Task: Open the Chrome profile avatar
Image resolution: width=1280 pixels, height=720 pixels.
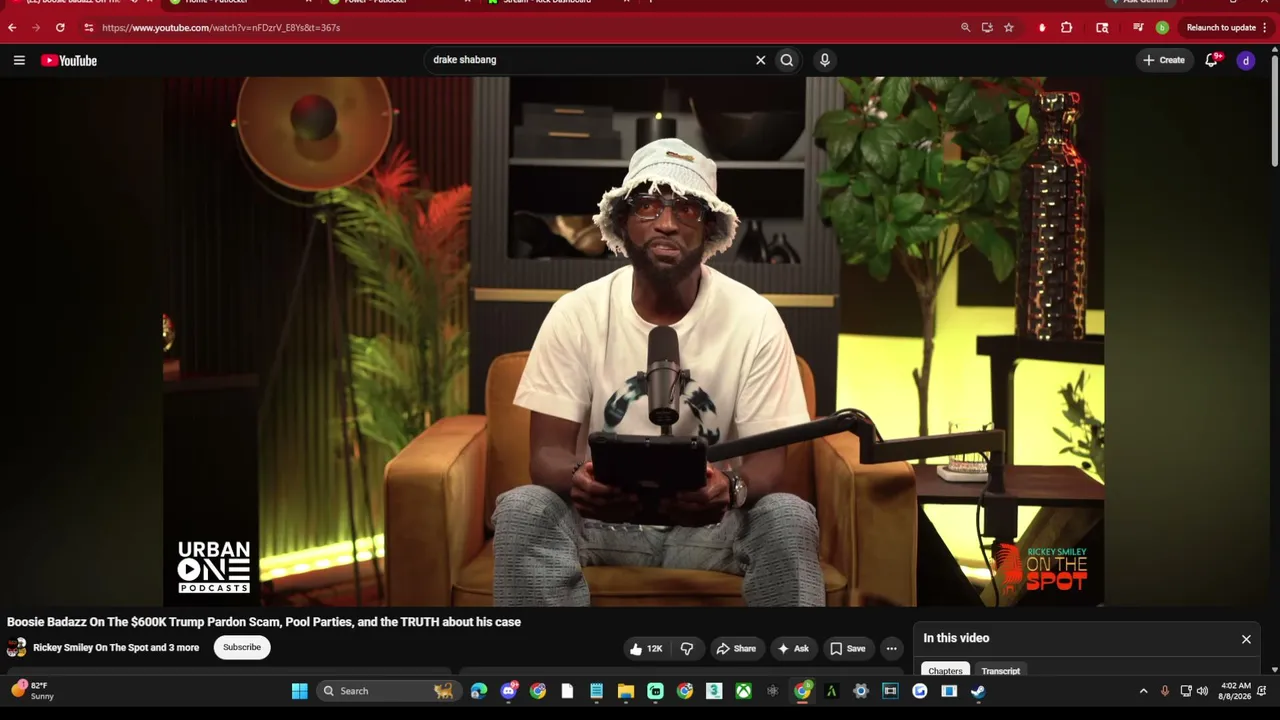Action: [x=1162, y=28]
